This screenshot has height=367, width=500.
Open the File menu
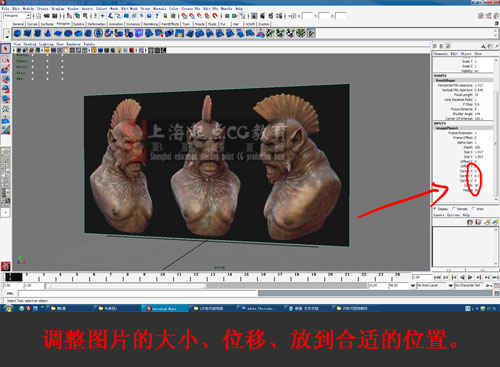click(x=6, y=8)
